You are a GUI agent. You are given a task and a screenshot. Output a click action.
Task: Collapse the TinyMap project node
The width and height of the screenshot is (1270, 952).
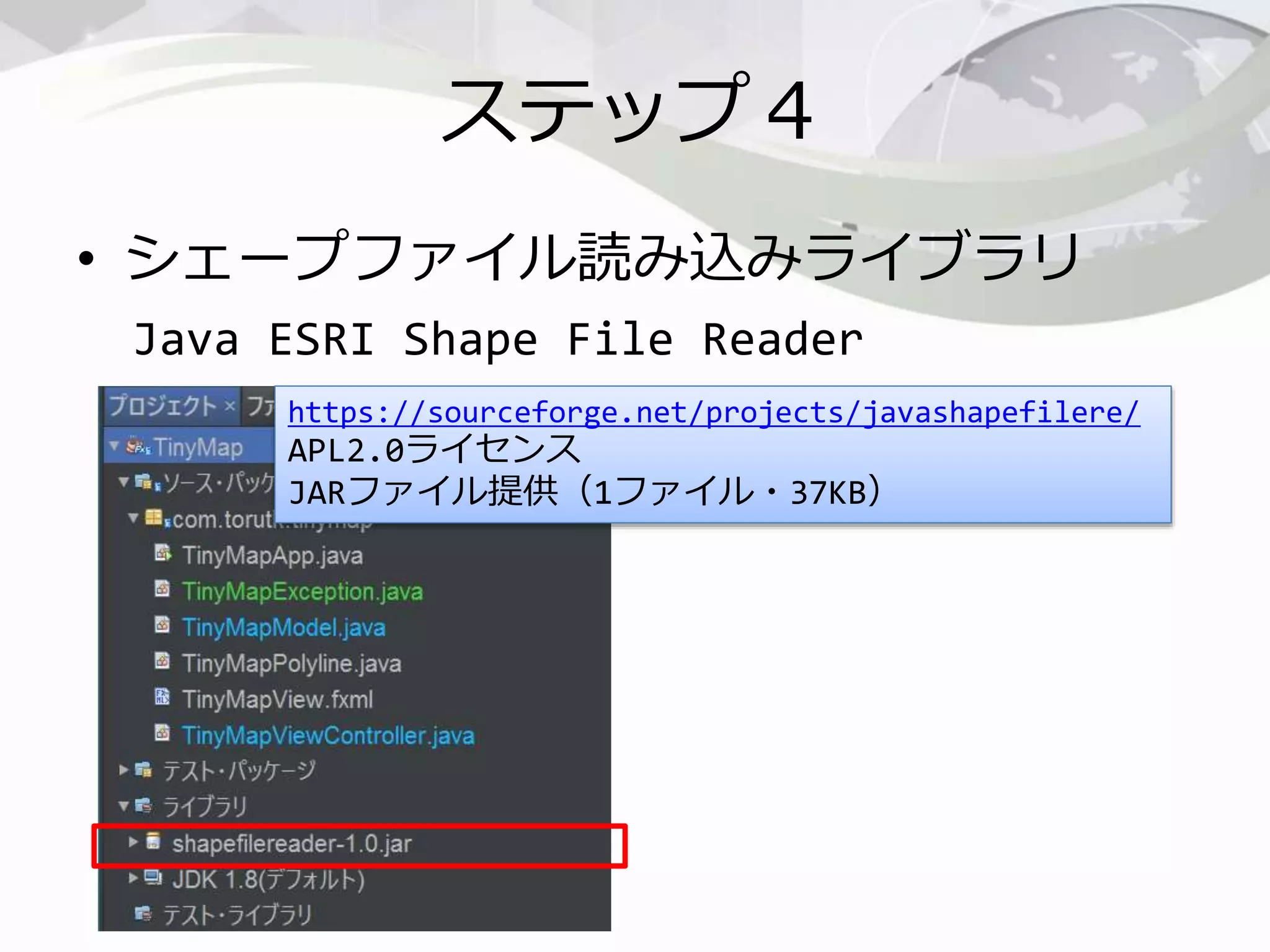(x=114, y=446)
